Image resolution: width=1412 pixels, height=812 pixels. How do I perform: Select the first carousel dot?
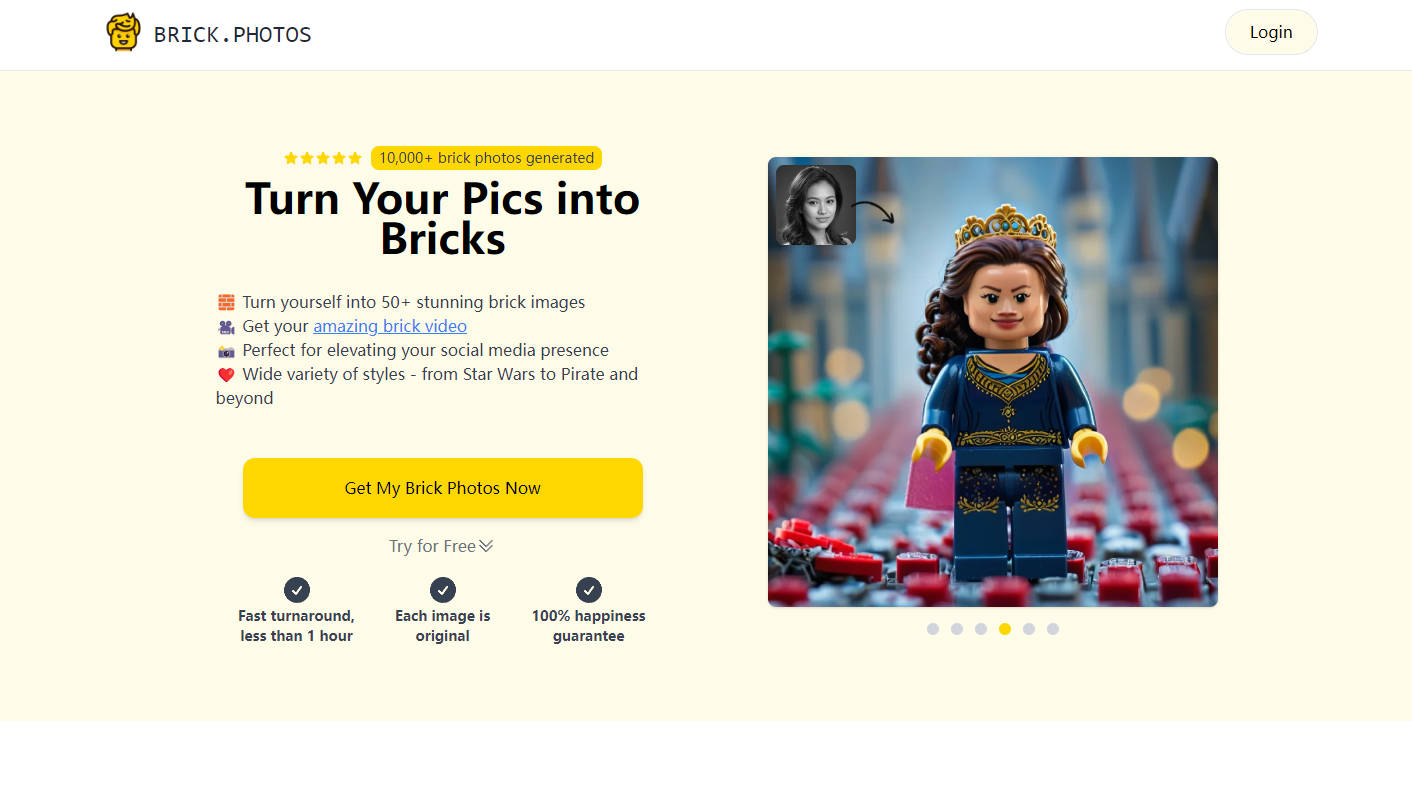(x=933, y=629)
